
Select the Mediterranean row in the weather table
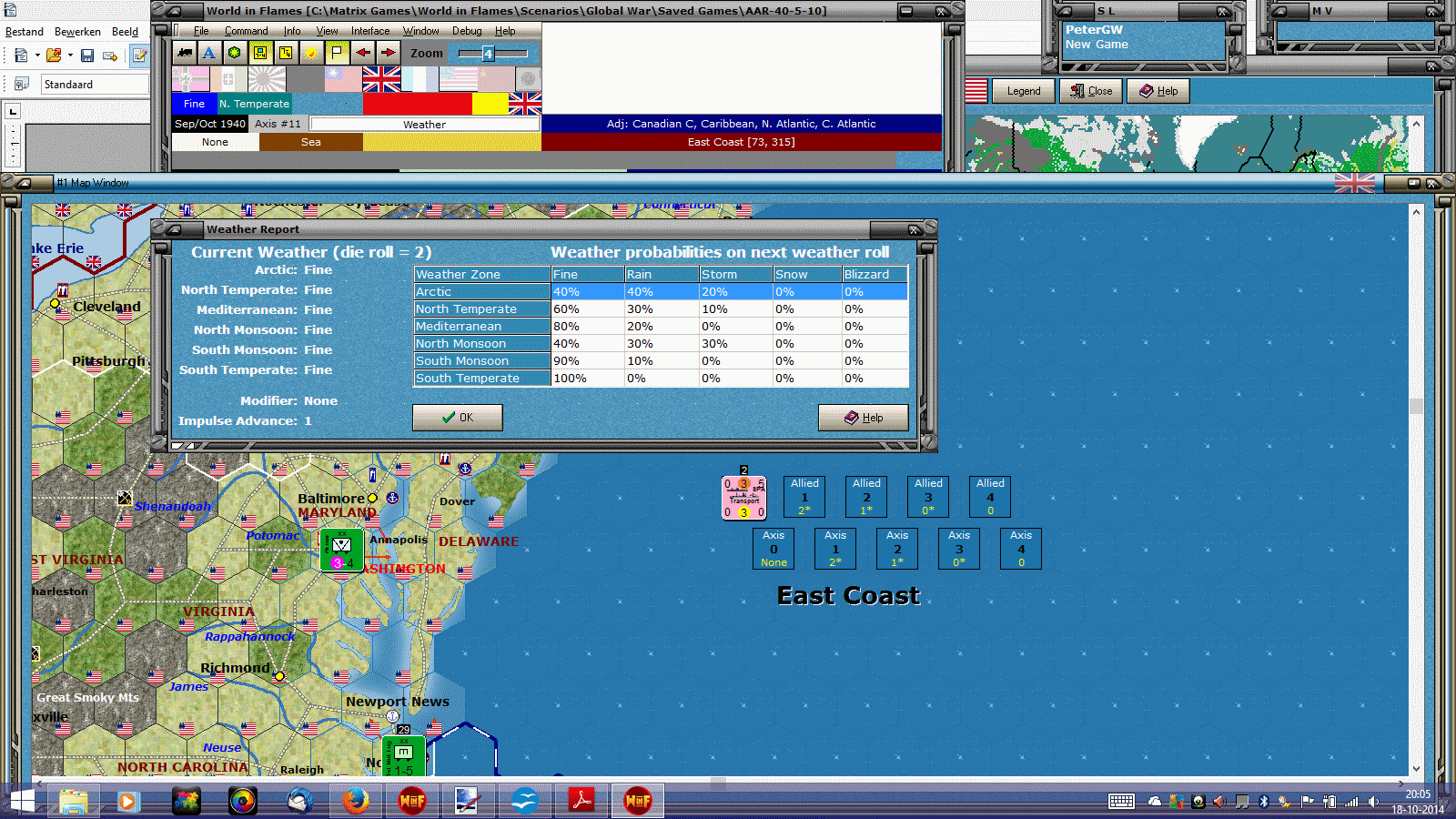click(661, 327)
